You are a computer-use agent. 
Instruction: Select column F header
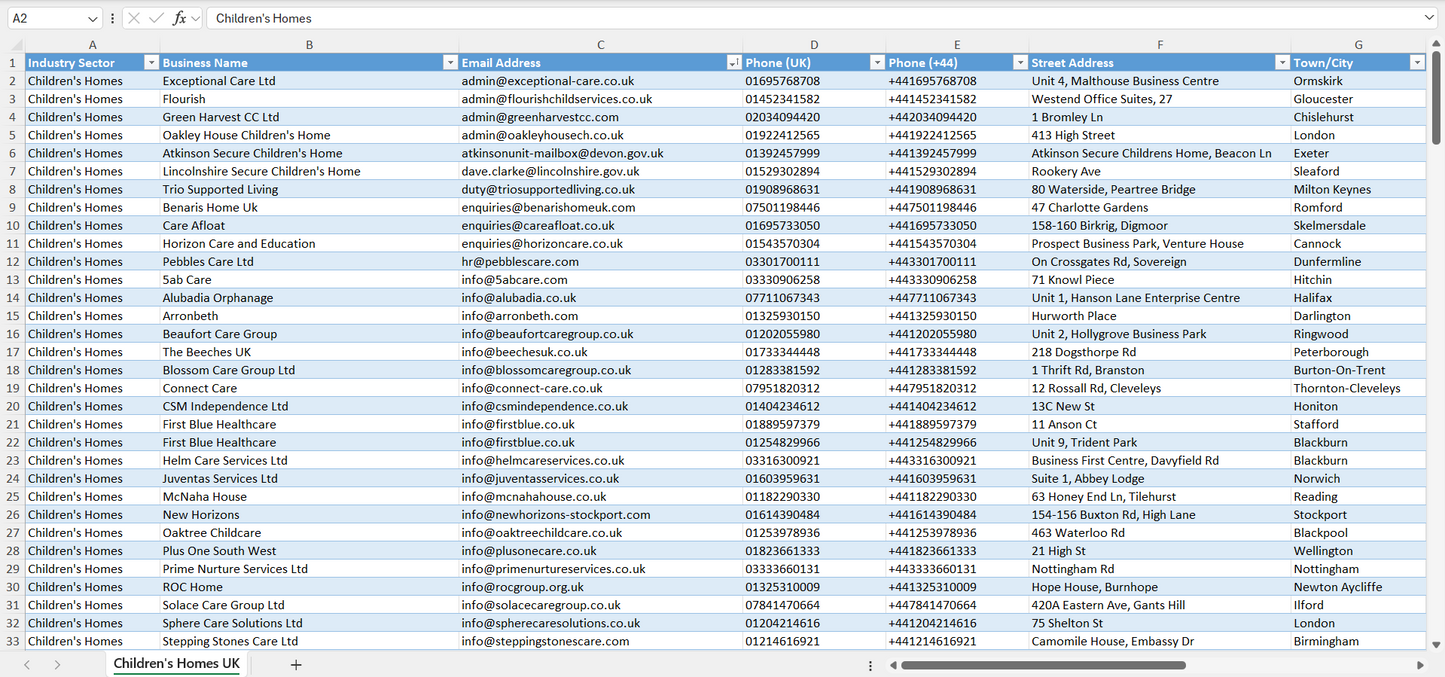(1160, 44)
